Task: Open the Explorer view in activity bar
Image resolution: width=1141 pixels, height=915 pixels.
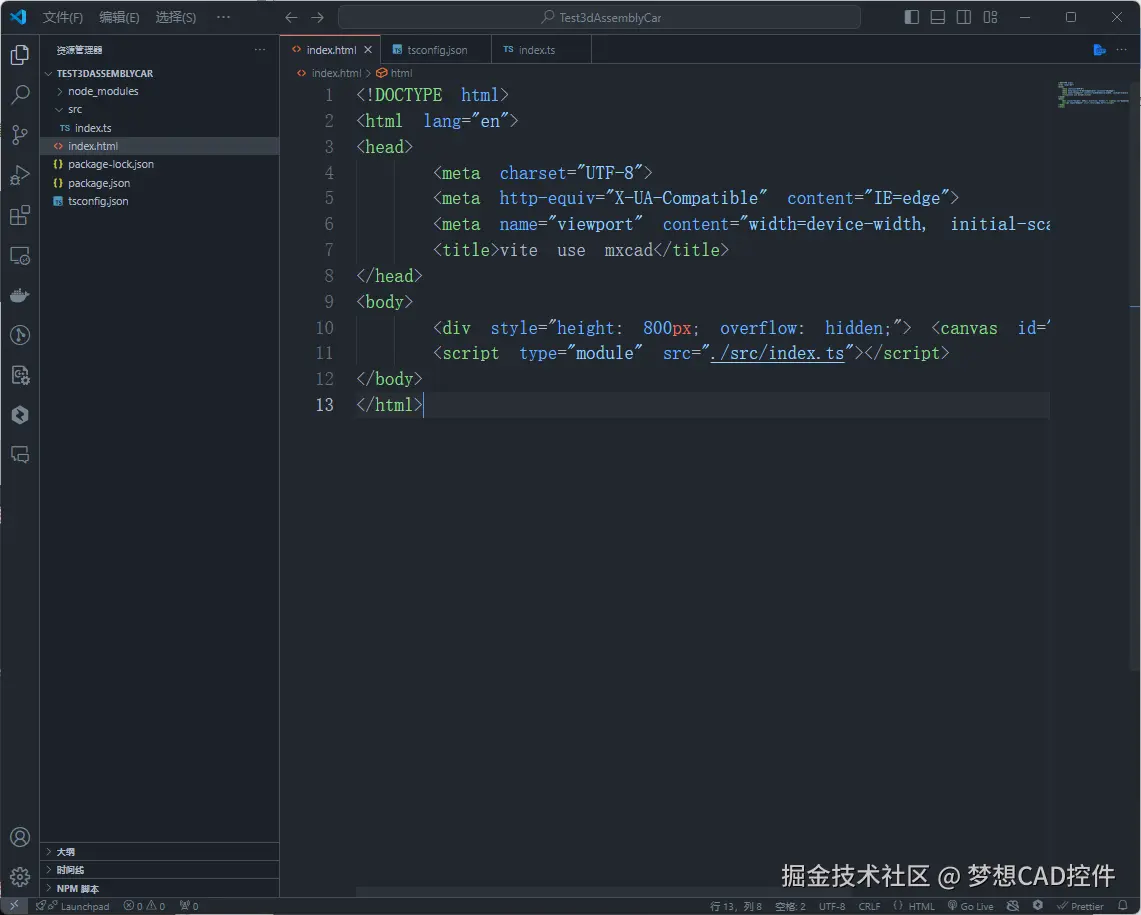Action: coord(20,55)
